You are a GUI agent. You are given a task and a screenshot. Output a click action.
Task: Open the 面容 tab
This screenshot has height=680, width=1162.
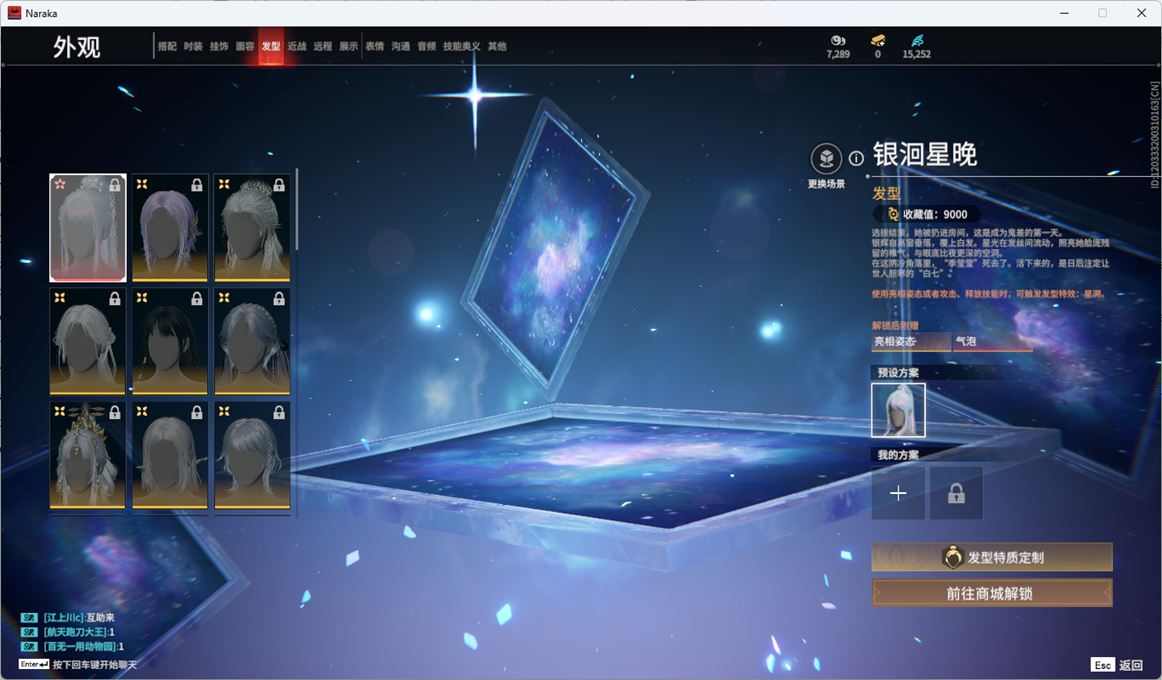click(245, 46)
